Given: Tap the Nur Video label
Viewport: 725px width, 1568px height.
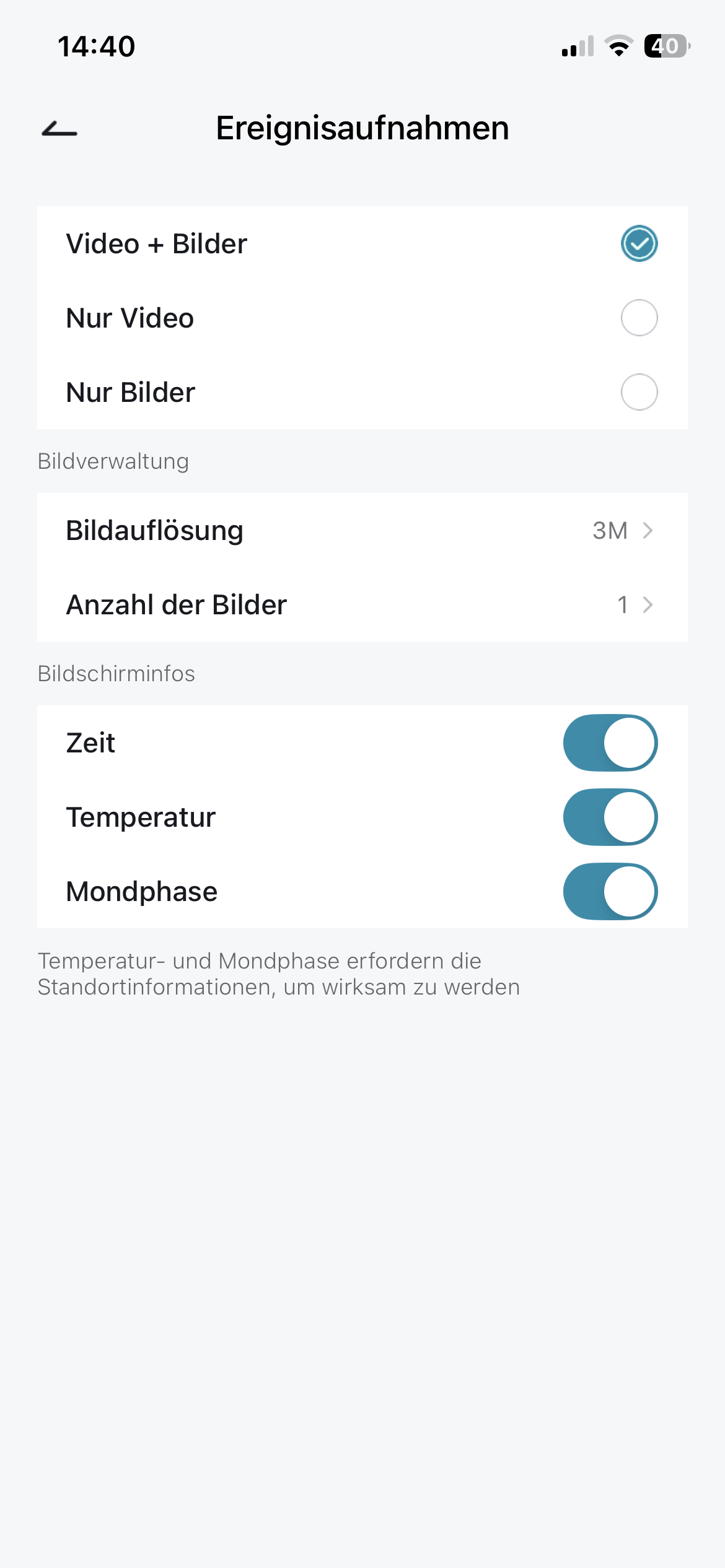Looking at the screenshot, I should tap(130, 318).
